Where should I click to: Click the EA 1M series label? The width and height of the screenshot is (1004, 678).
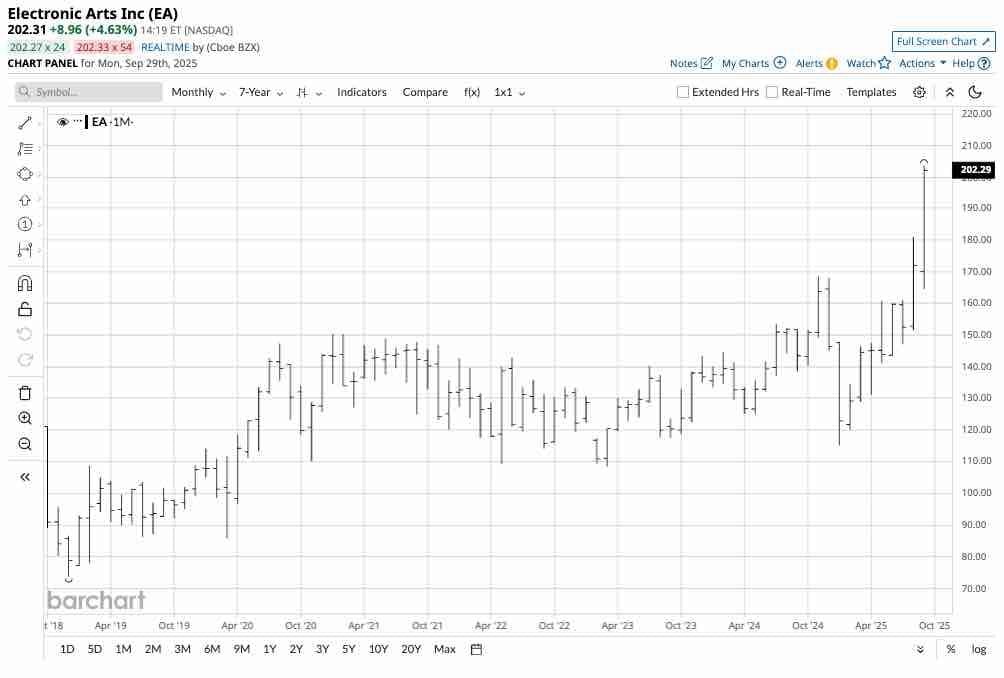(112, 122)
